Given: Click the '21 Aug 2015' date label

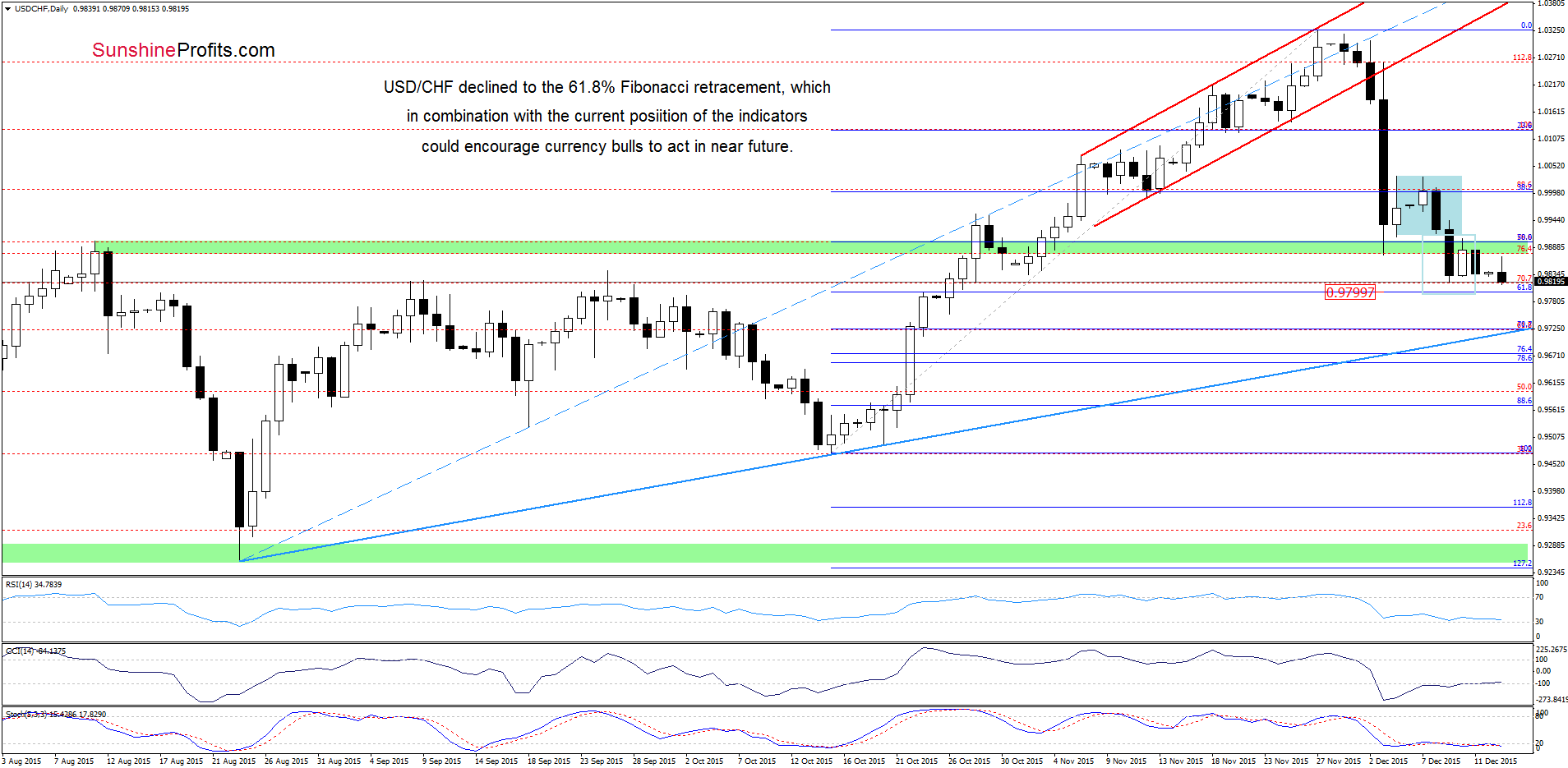Looking at the screenshot, I should pos(234,761).
